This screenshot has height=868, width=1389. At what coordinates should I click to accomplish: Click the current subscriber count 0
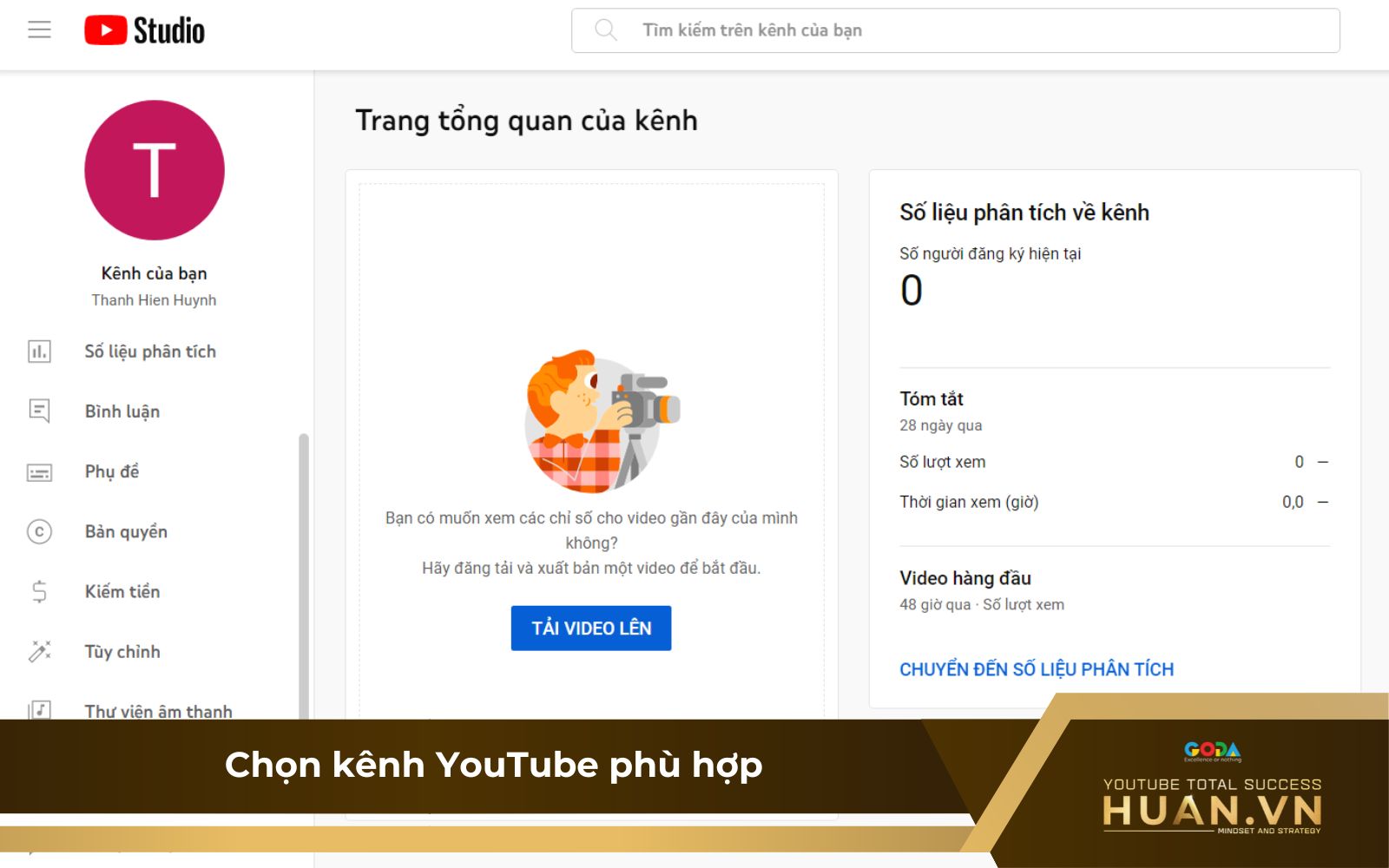(x=912, y=290)
